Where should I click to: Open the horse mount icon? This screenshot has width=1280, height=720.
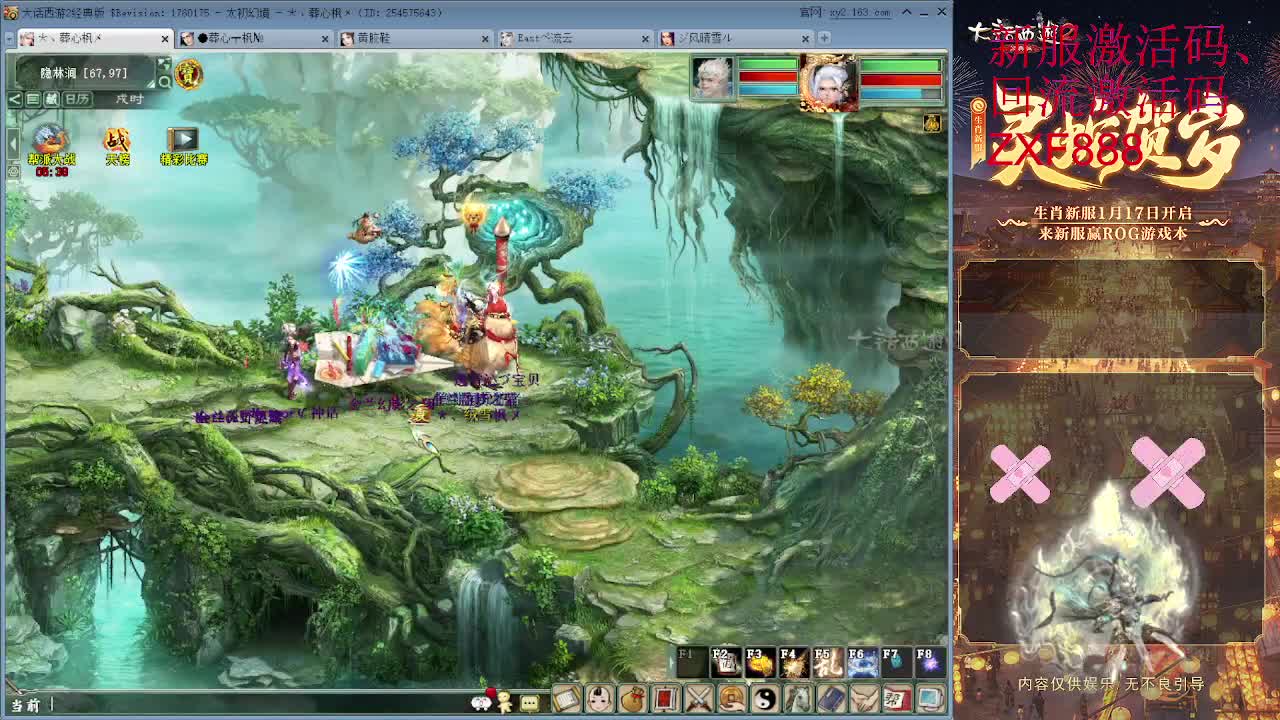(x=798, y=700)
